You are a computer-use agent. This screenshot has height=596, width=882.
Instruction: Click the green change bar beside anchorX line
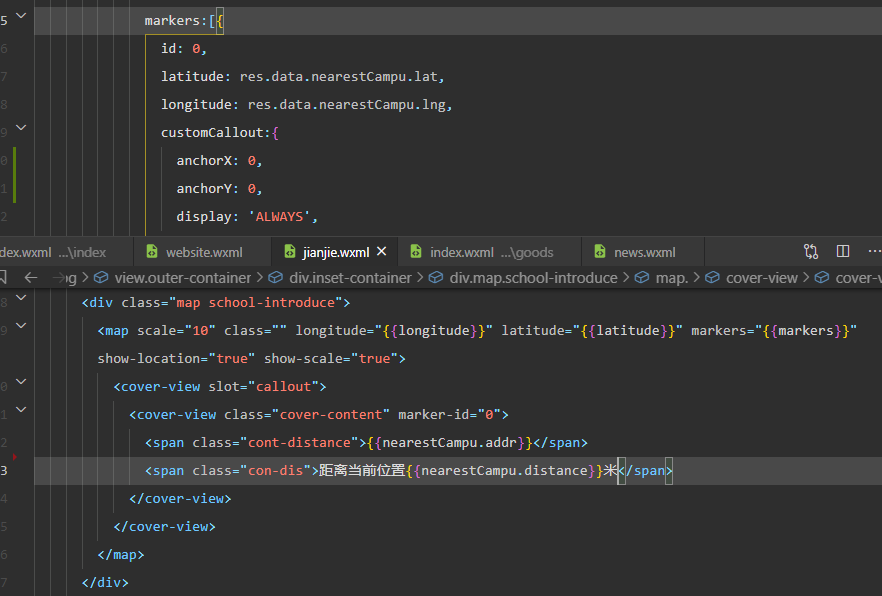point(14,175)
